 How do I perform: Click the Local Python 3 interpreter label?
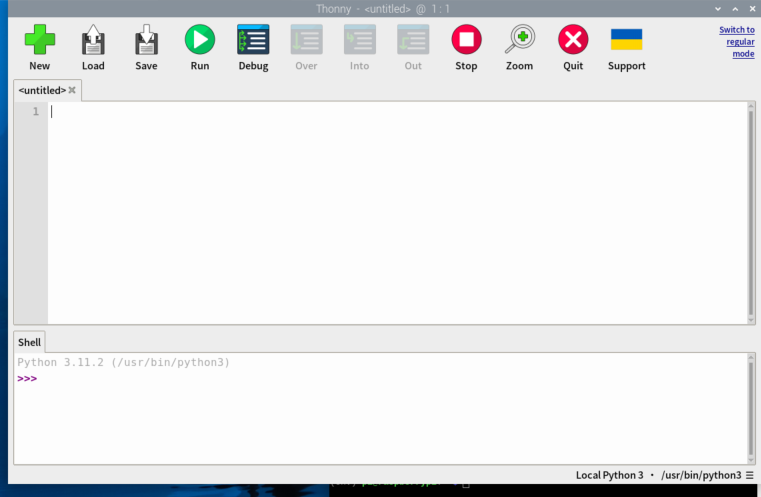pos(610,475)
